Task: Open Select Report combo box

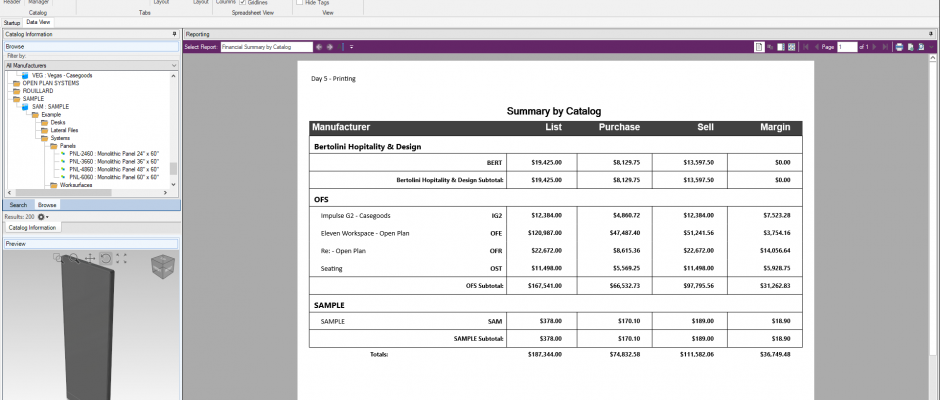Action: (267, 47)
